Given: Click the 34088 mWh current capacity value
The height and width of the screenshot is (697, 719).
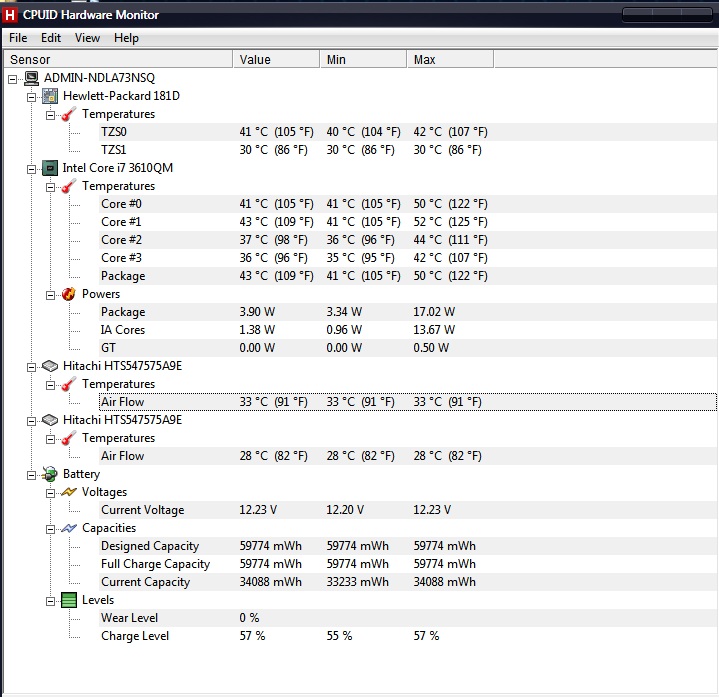Looking at the screenshot, I should tap(271, 582).
